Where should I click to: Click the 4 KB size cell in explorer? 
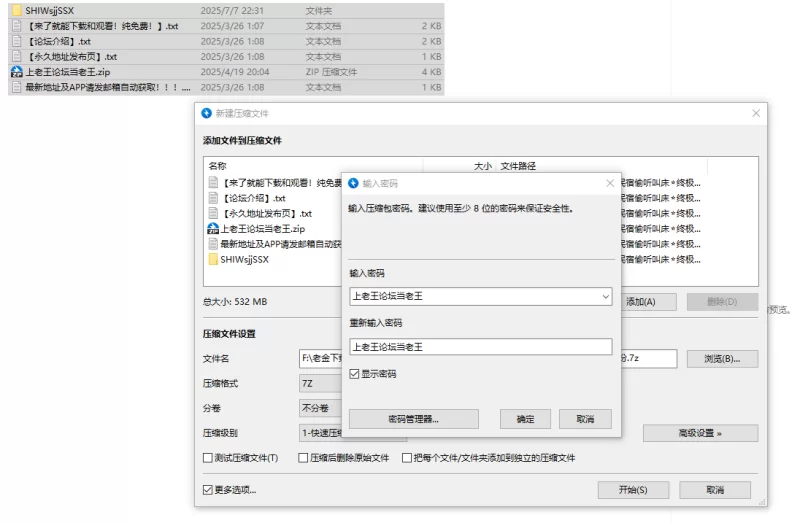[x=432, y=71]
